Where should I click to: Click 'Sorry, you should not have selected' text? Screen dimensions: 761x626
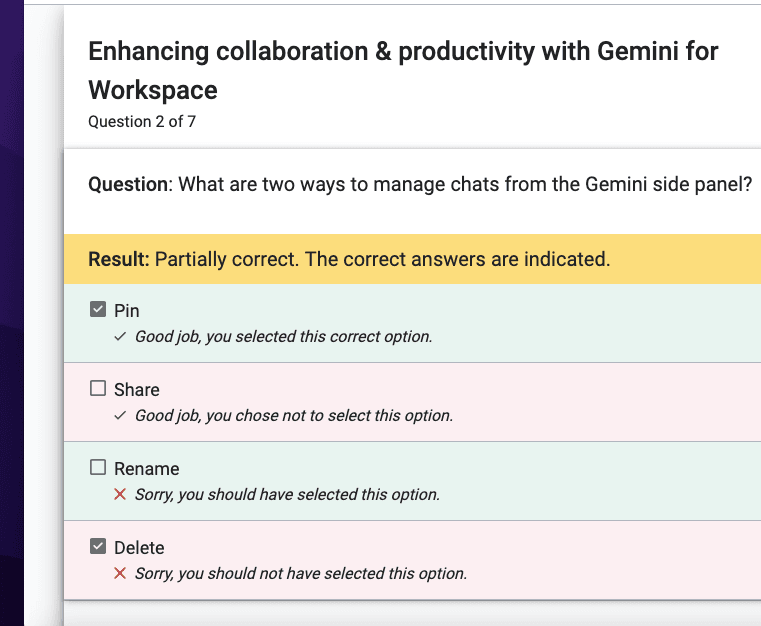click(301, 574)
